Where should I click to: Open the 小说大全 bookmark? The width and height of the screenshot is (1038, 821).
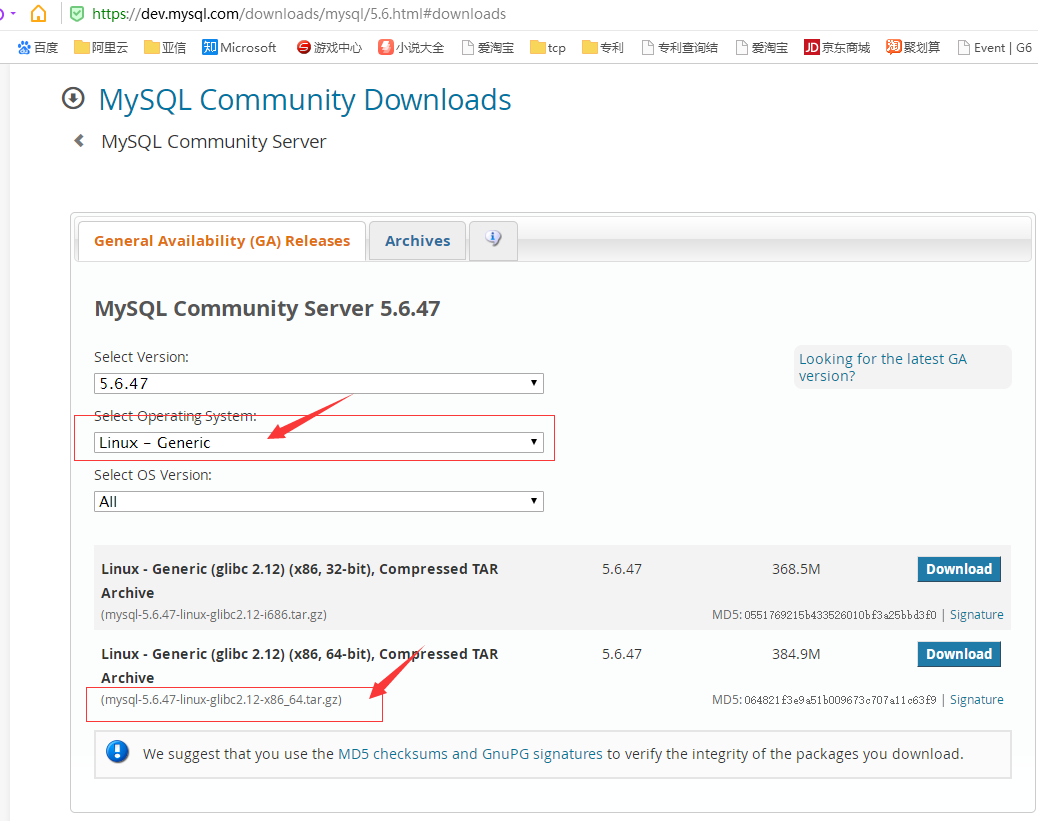411,46
